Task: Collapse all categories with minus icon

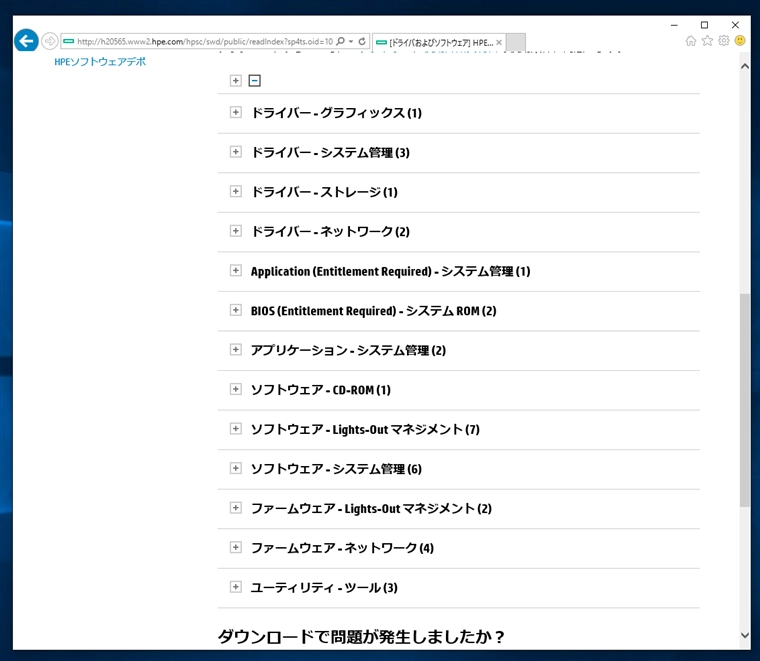Action: click(254, 80)
